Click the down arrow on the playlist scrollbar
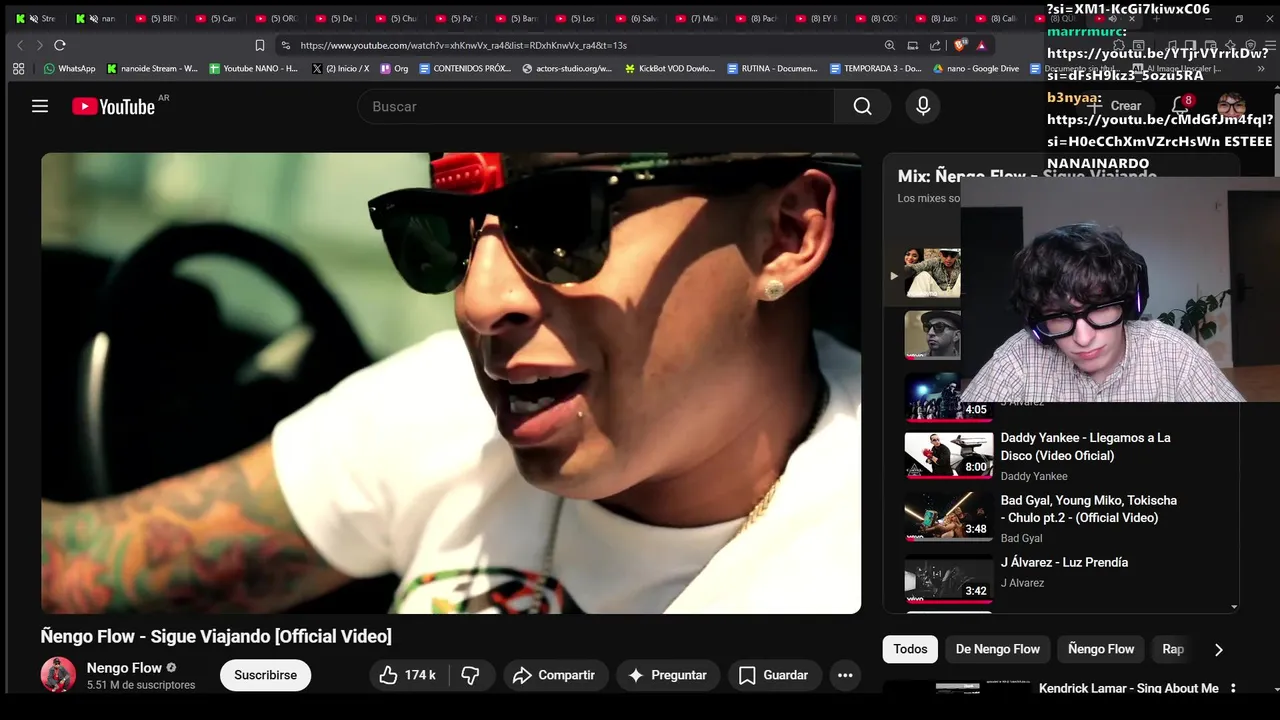This screenshot has width=1280, height=720. 1234,606
